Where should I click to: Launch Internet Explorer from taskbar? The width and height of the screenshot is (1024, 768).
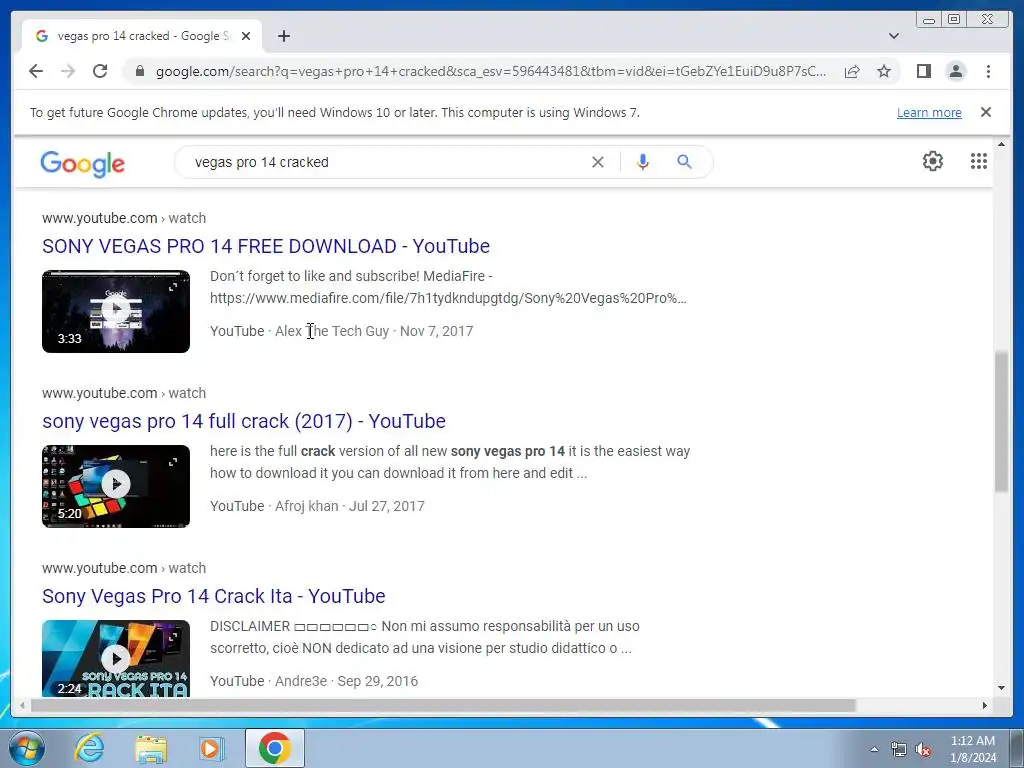tap(89, 748)
